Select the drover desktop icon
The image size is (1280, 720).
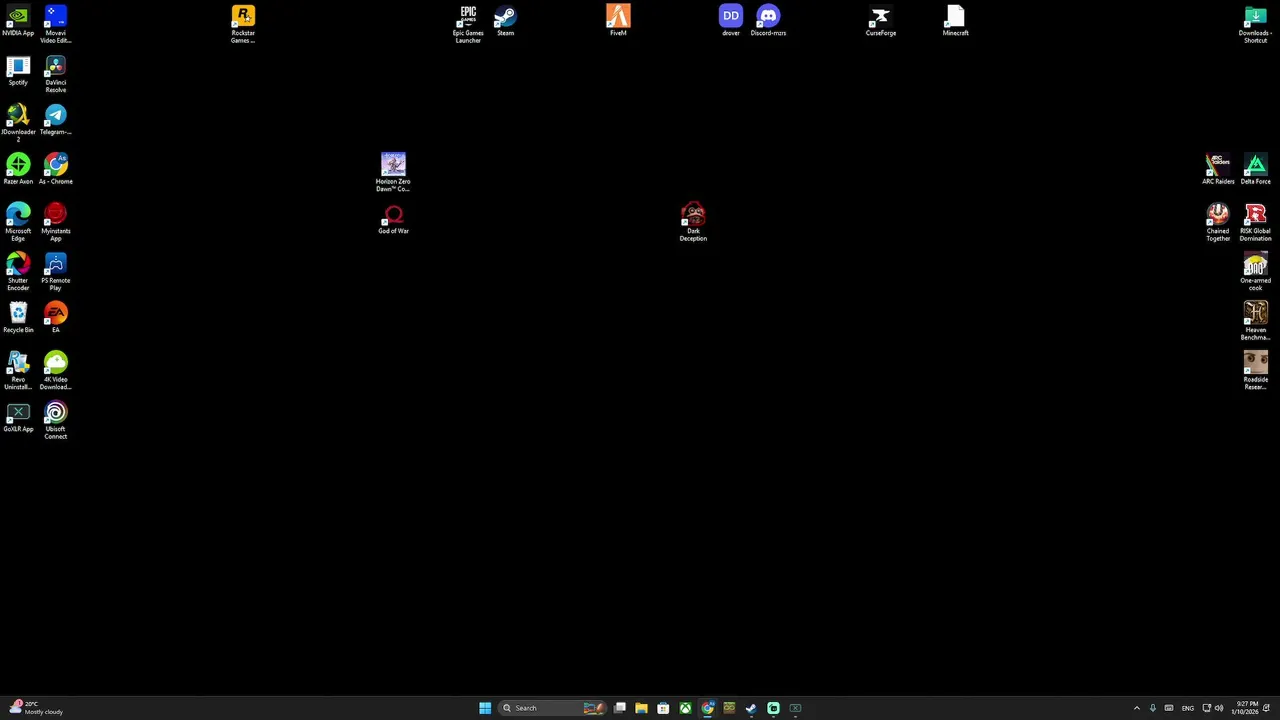point(731,21)
